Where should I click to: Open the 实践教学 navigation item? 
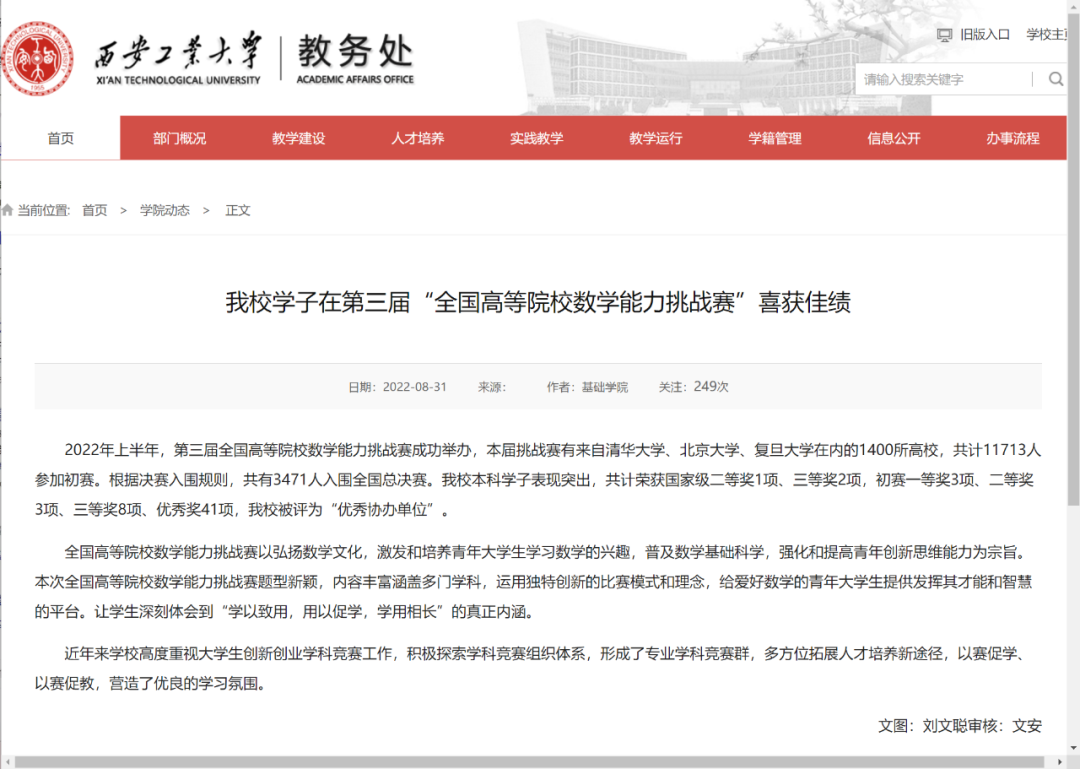(x=537, y=139)
